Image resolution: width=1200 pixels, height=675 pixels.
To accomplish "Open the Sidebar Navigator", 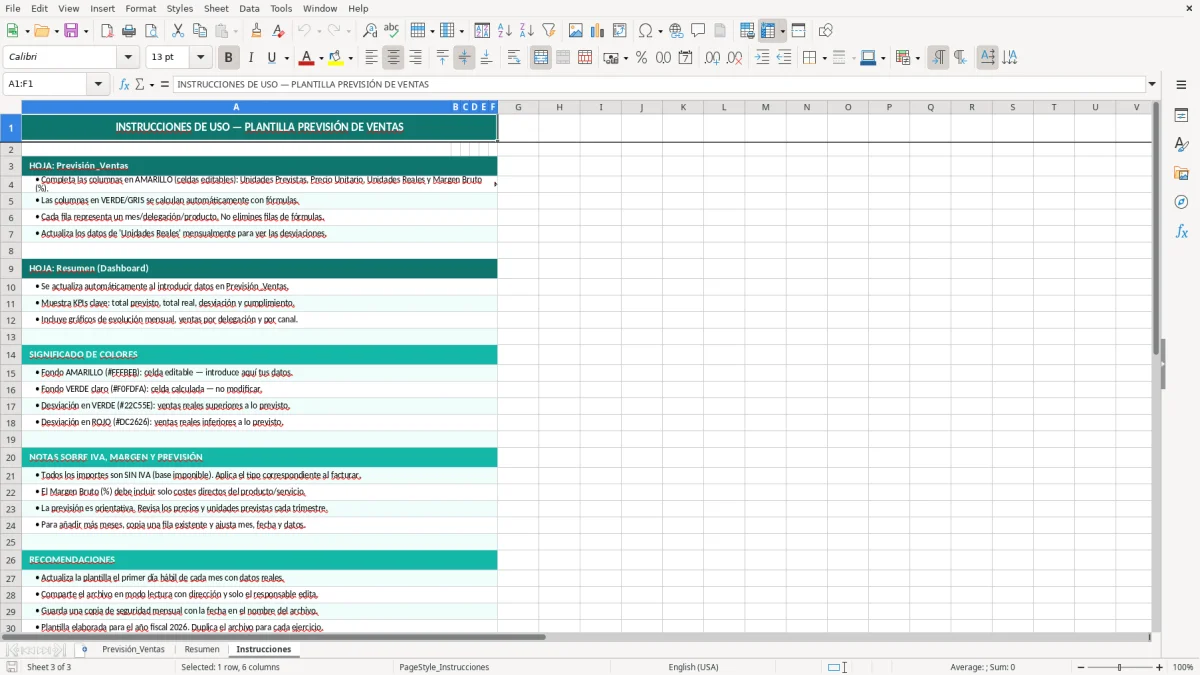I will pyautogui.click(x=1181, y=202).
